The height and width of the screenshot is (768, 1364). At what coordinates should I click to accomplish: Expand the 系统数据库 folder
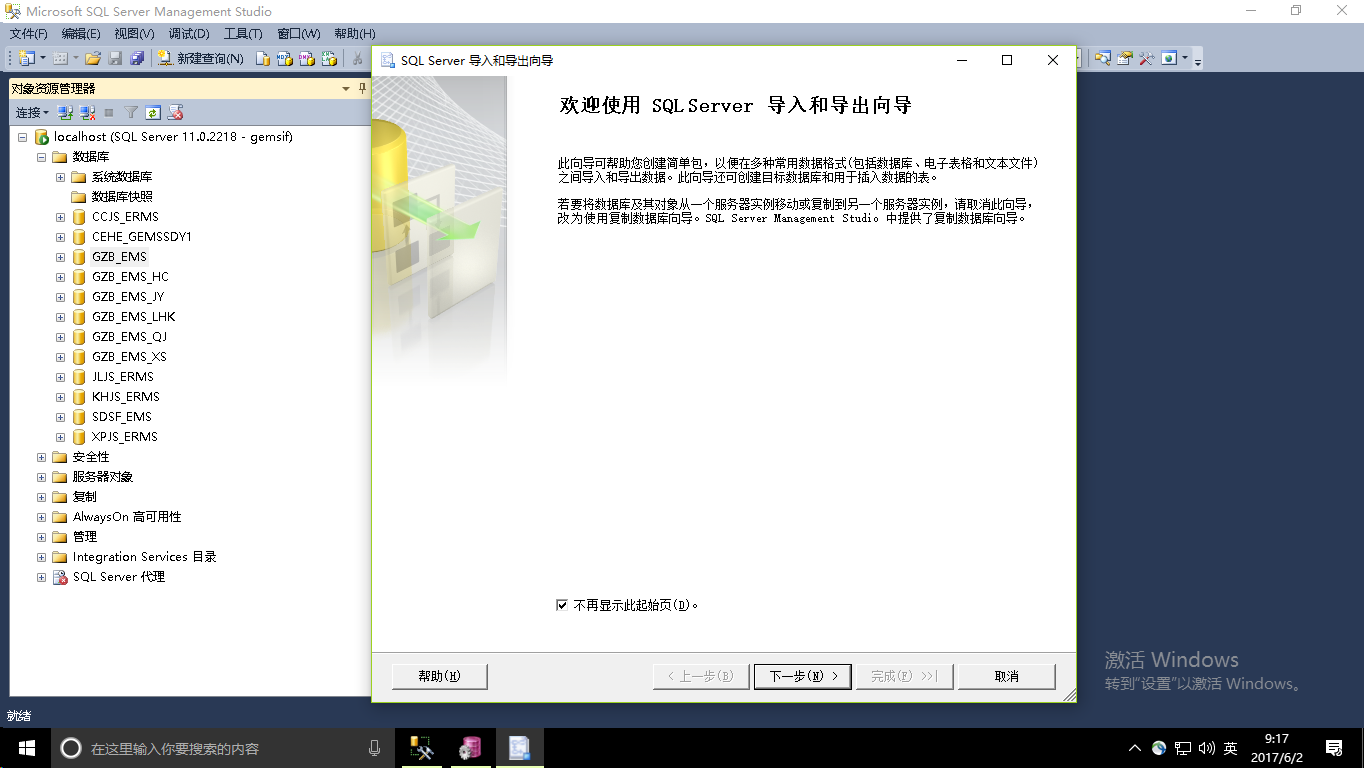tap(58, 176)
